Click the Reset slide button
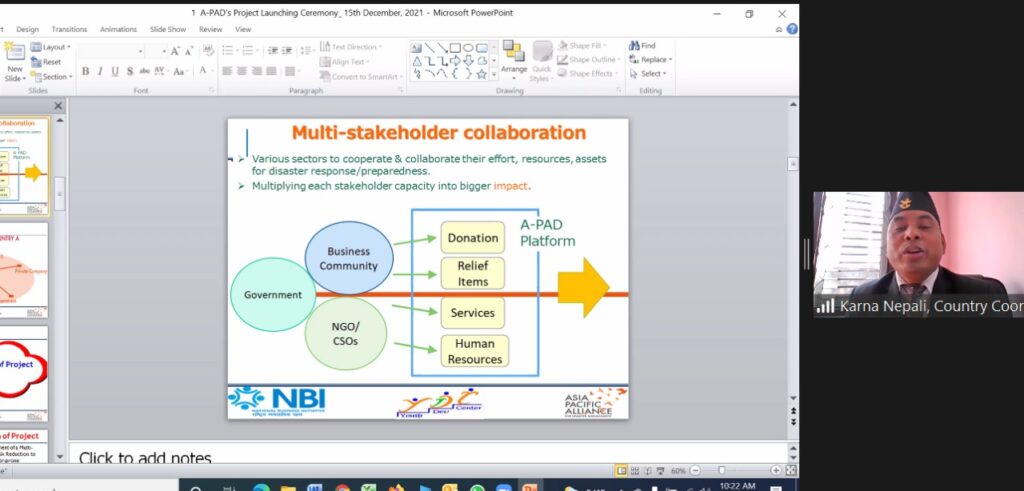 (x=48, y=61)
